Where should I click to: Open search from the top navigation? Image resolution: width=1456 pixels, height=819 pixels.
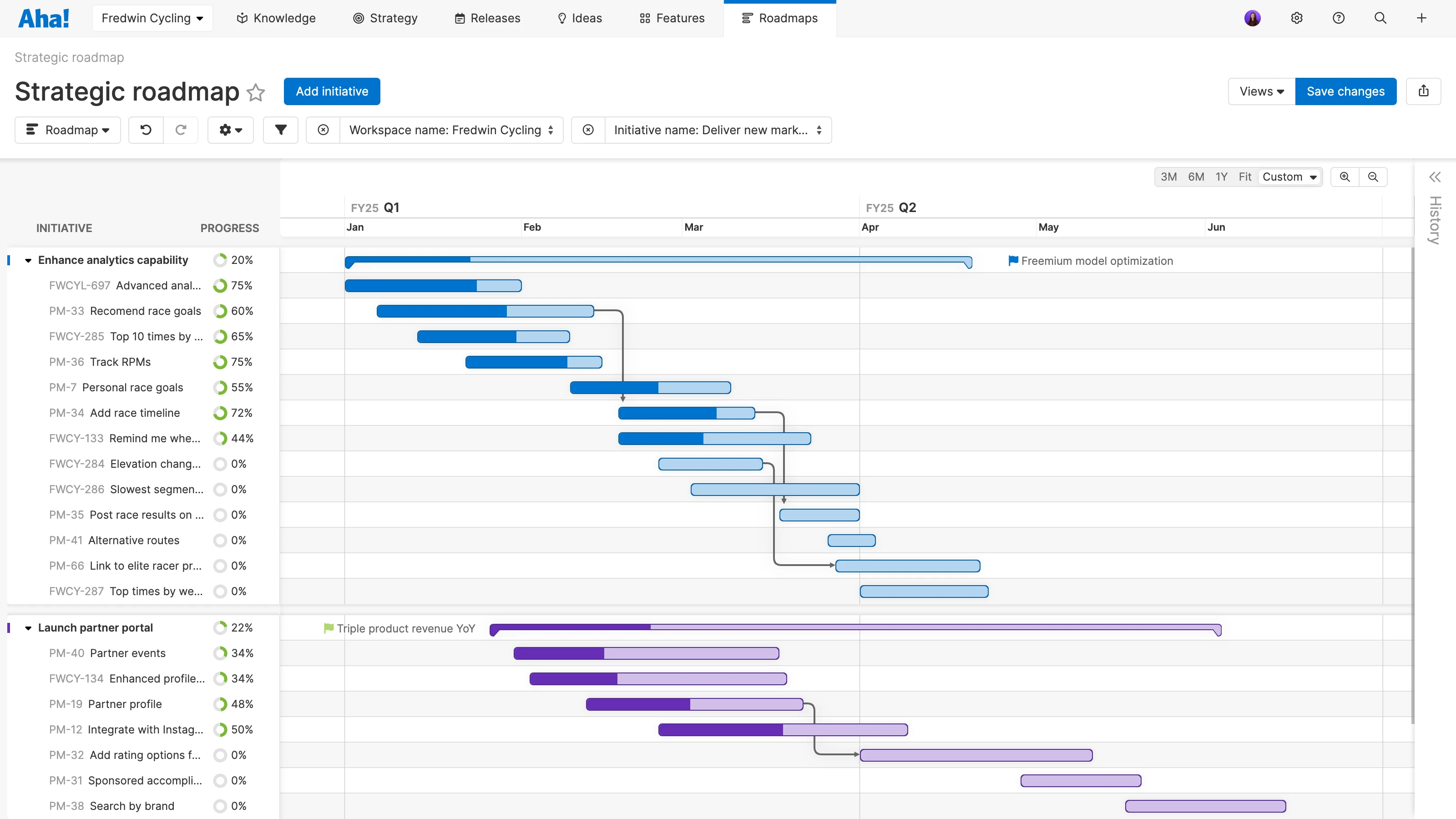[1380, 18]
